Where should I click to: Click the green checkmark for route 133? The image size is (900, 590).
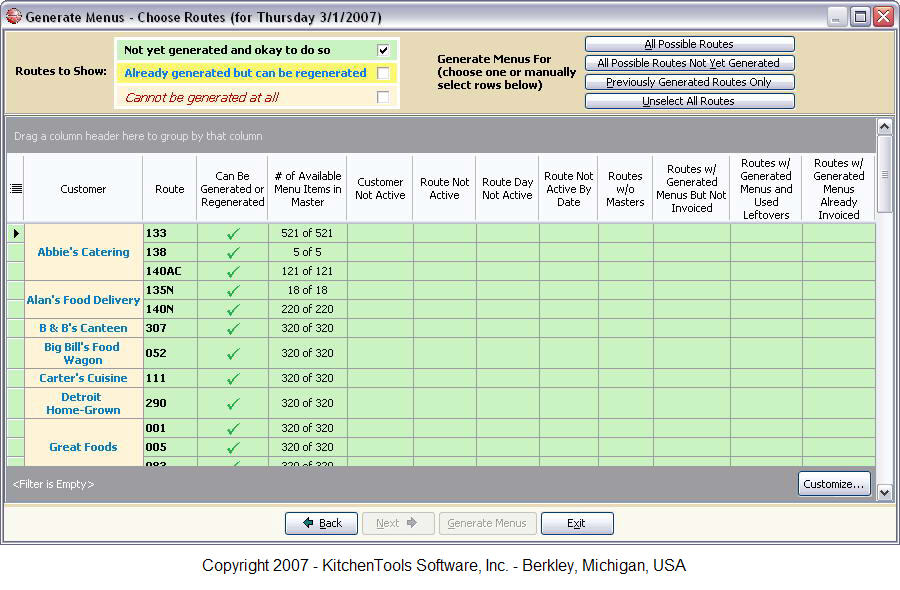point(233,234)
